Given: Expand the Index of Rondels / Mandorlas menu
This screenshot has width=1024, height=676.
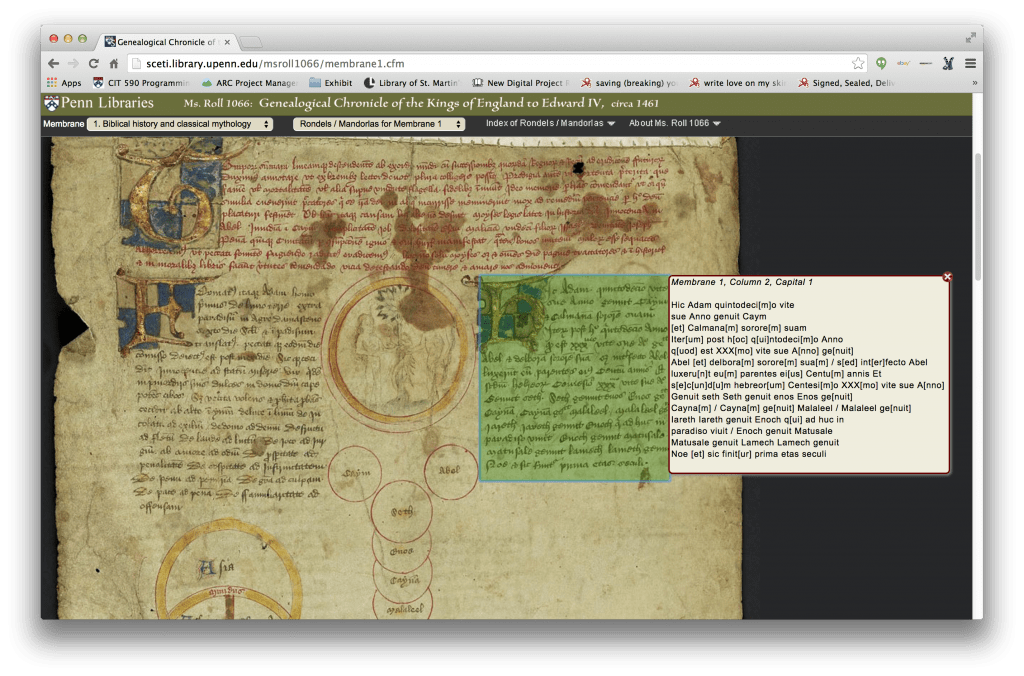Looking at the screenshot, I should (x=550, y=123).
